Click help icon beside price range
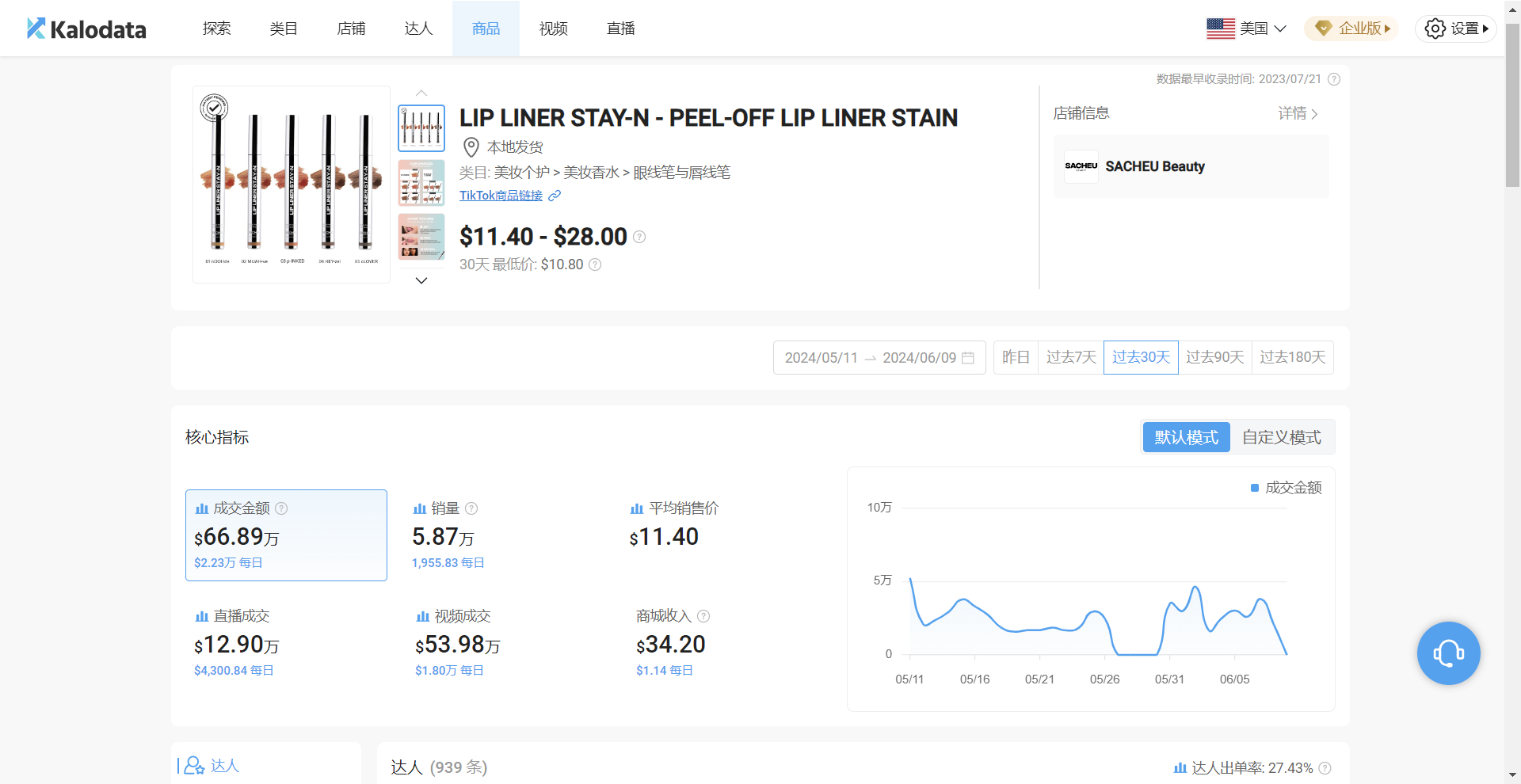 coord(639,237)
